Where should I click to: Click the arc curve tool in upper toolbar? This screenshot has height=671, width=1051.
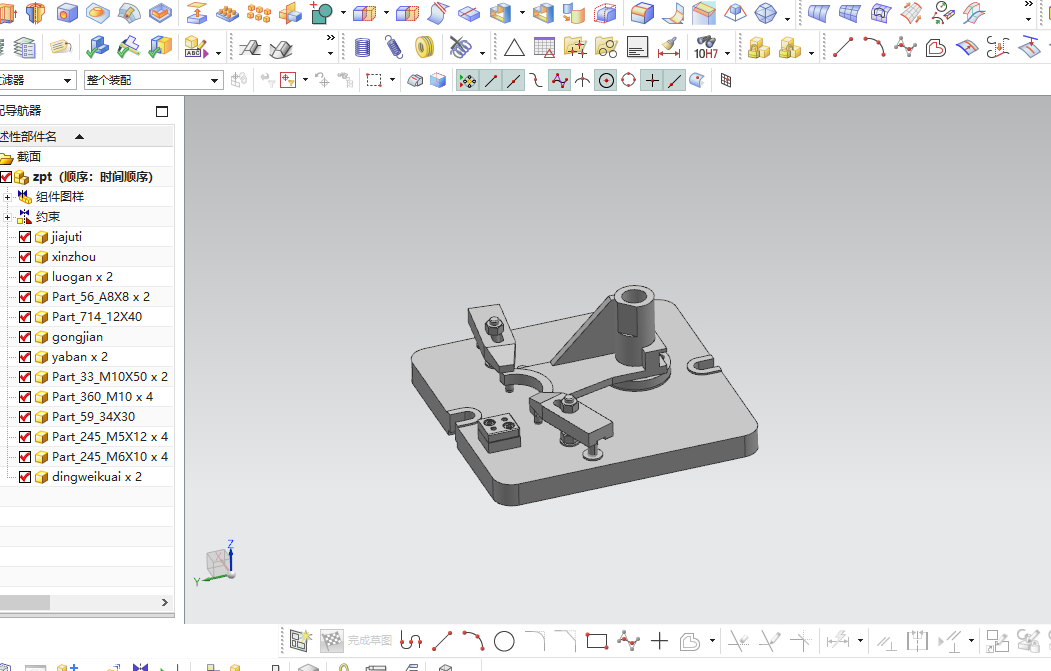[873, 47]
